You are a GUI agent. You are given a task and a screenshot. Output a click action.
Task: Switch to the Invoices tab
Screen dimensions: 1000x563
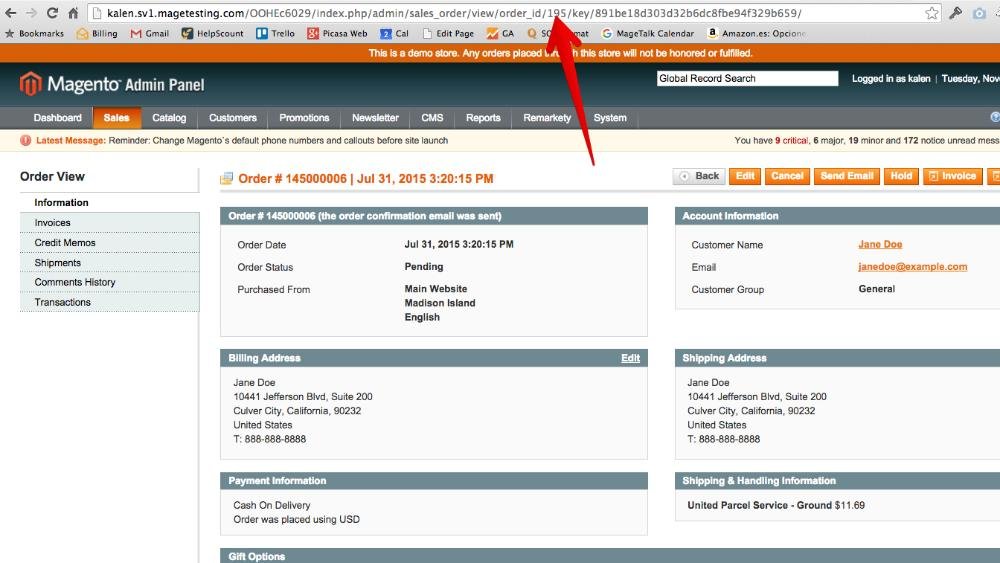point(53,223)
